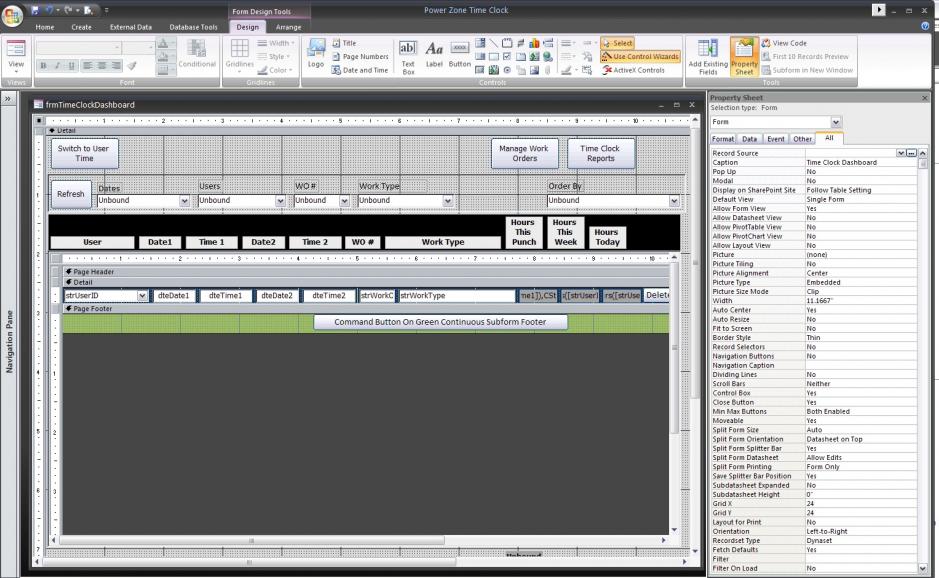Select the Button control tool

point(459,54)
